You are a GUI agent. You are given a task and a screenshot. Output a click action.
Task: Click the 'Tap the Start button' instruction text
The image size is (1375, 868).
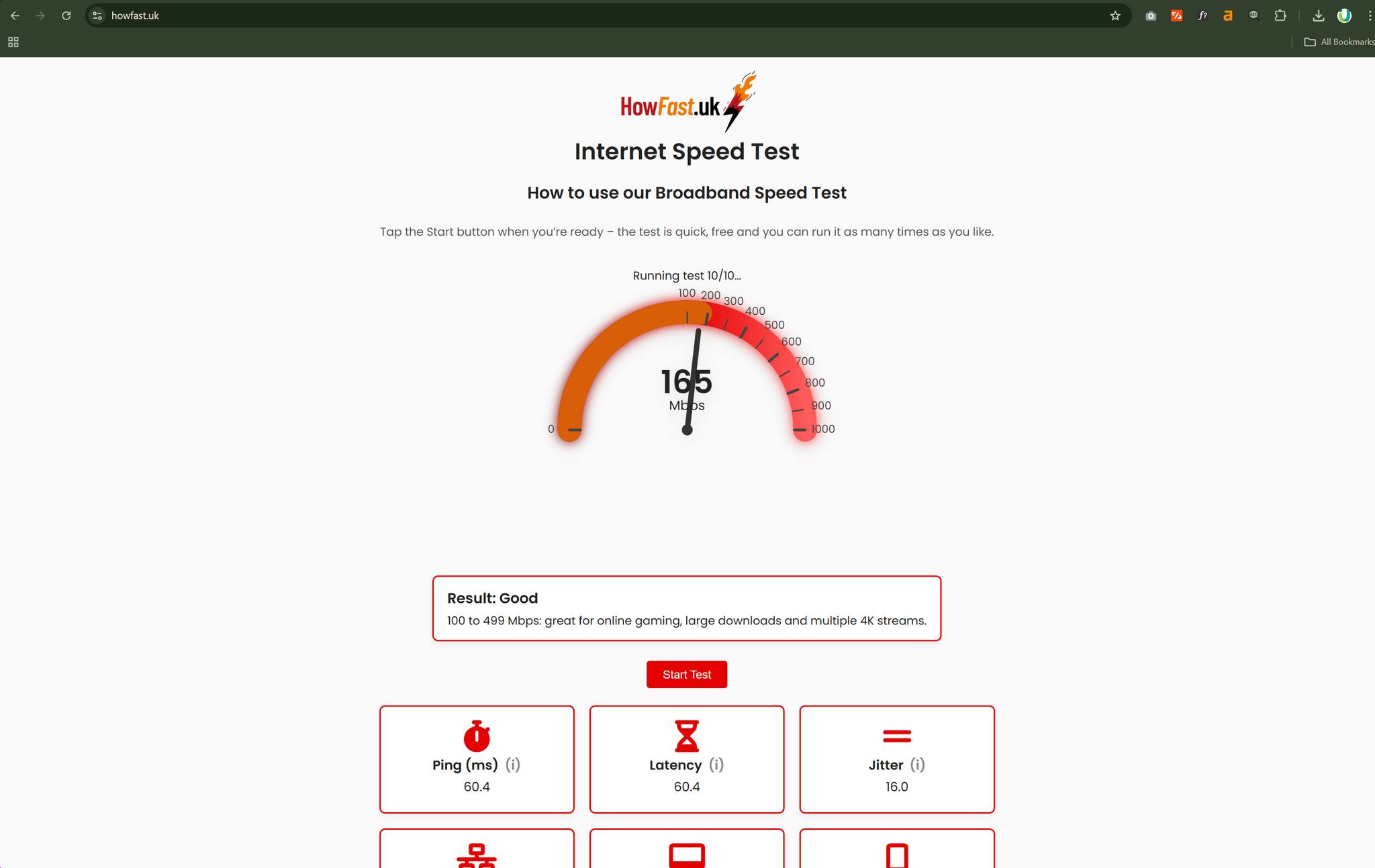tap(687, 232)
